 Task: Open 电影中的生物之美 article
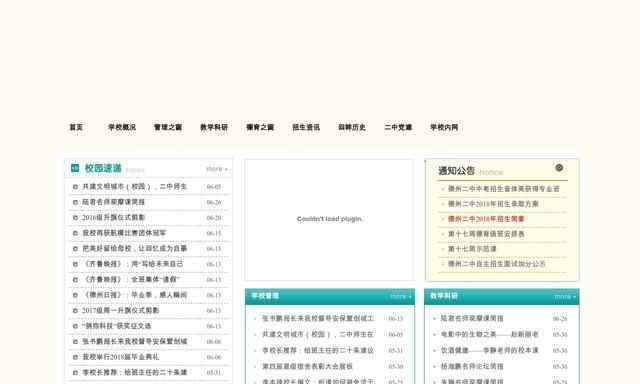[x=489, y=334]
